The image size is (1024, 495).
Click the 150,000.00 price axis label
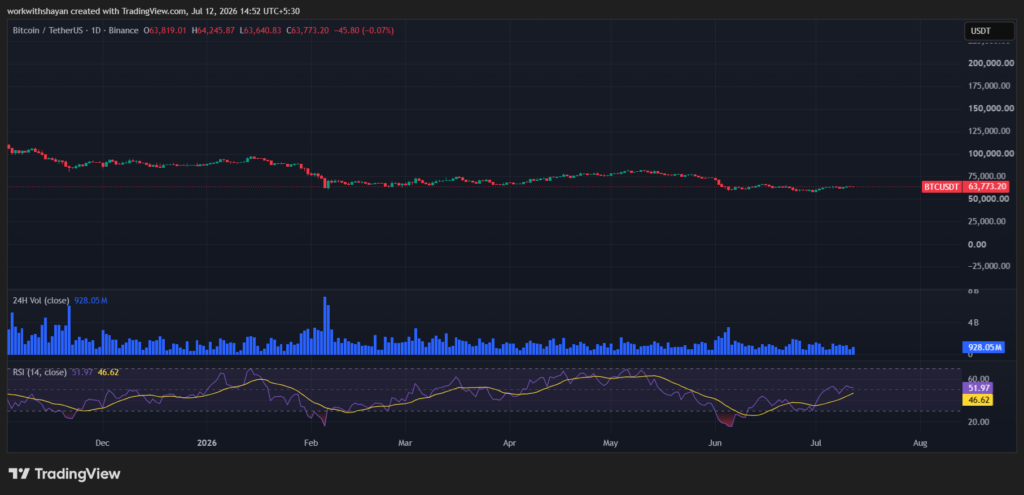click(x=991, y=108)
